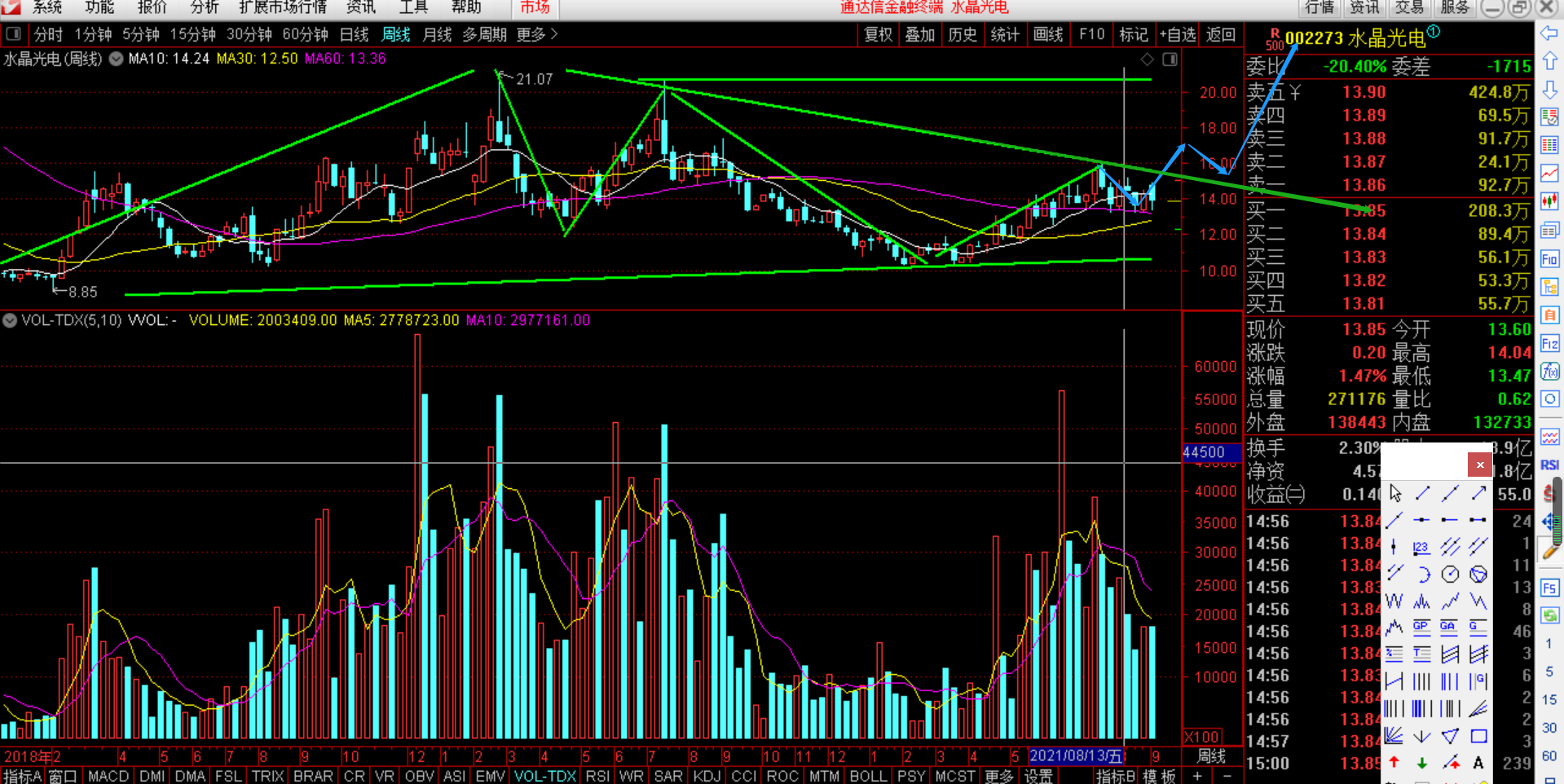The height and width of the screenshot is (784, 1564).
Task: Select the green down-arrow marker tool
Action: click(1422, 763)
